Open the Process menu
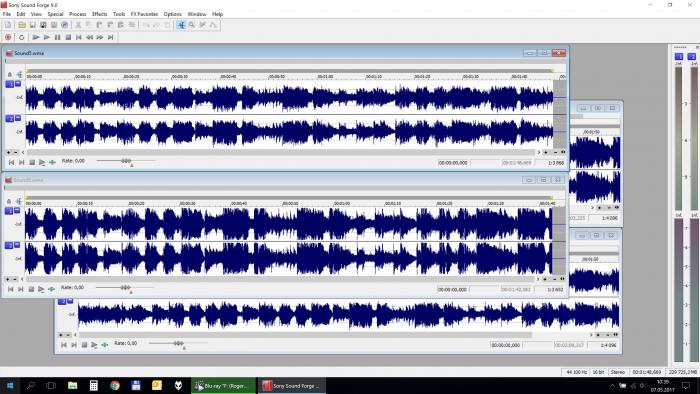 [78, 14]
